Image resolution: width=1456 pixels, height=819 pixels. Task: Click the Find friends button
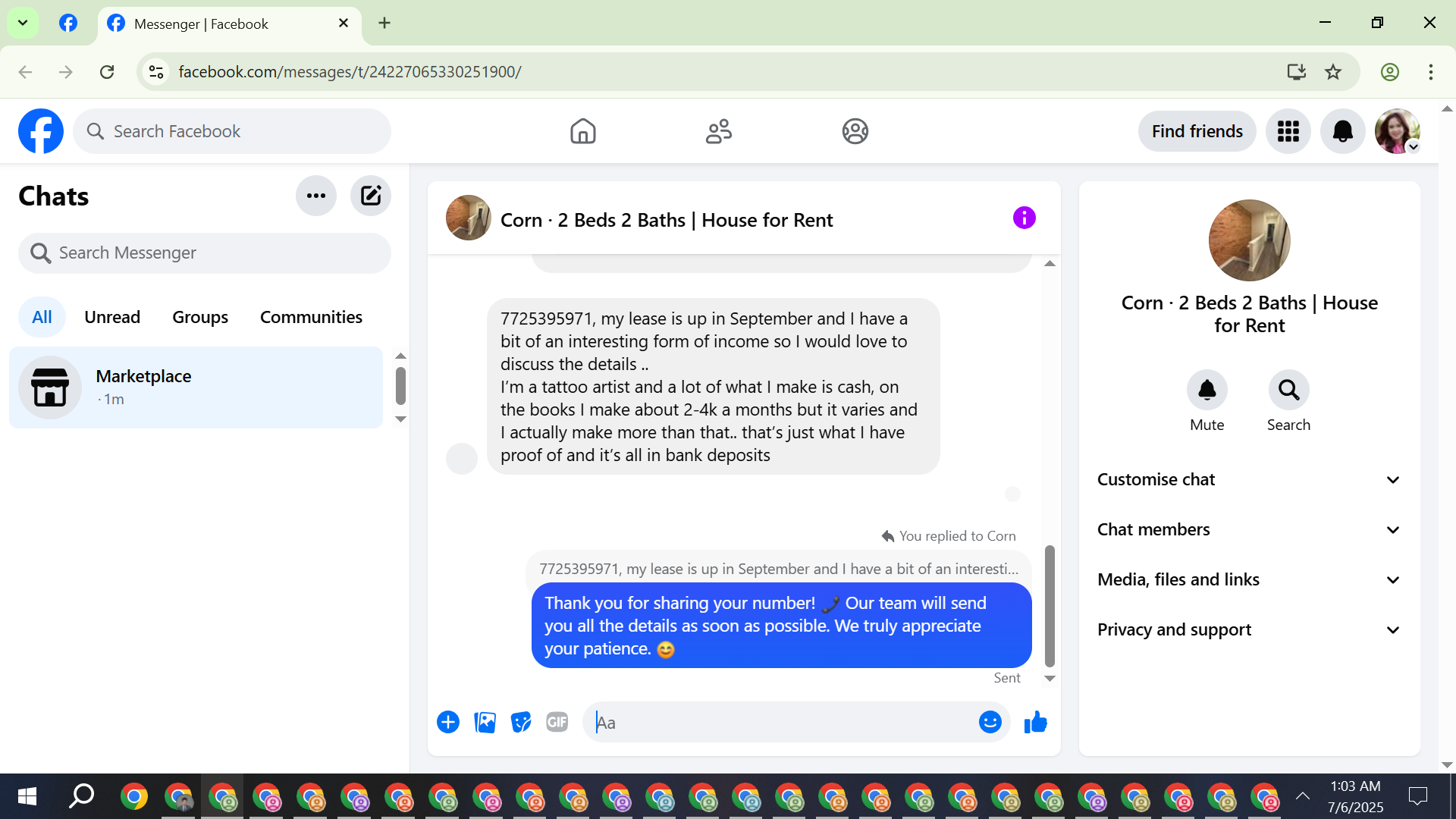(1197, 131)
